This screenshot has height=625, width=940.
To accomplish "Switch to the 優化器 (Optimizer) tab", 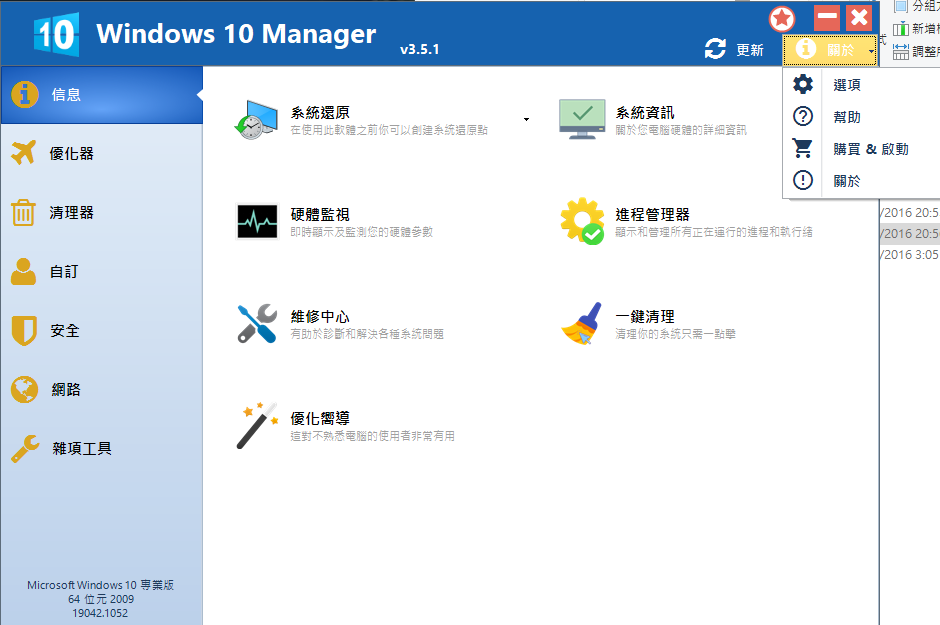I will pos(72,154).
